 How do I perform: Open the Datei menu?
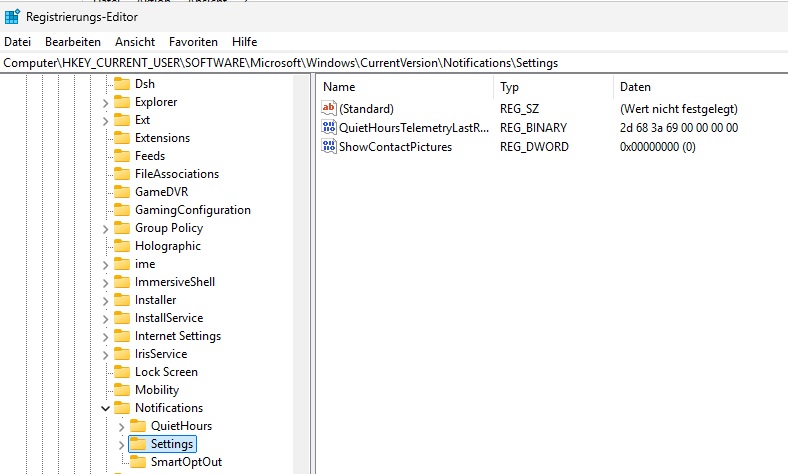click(18, 42)
